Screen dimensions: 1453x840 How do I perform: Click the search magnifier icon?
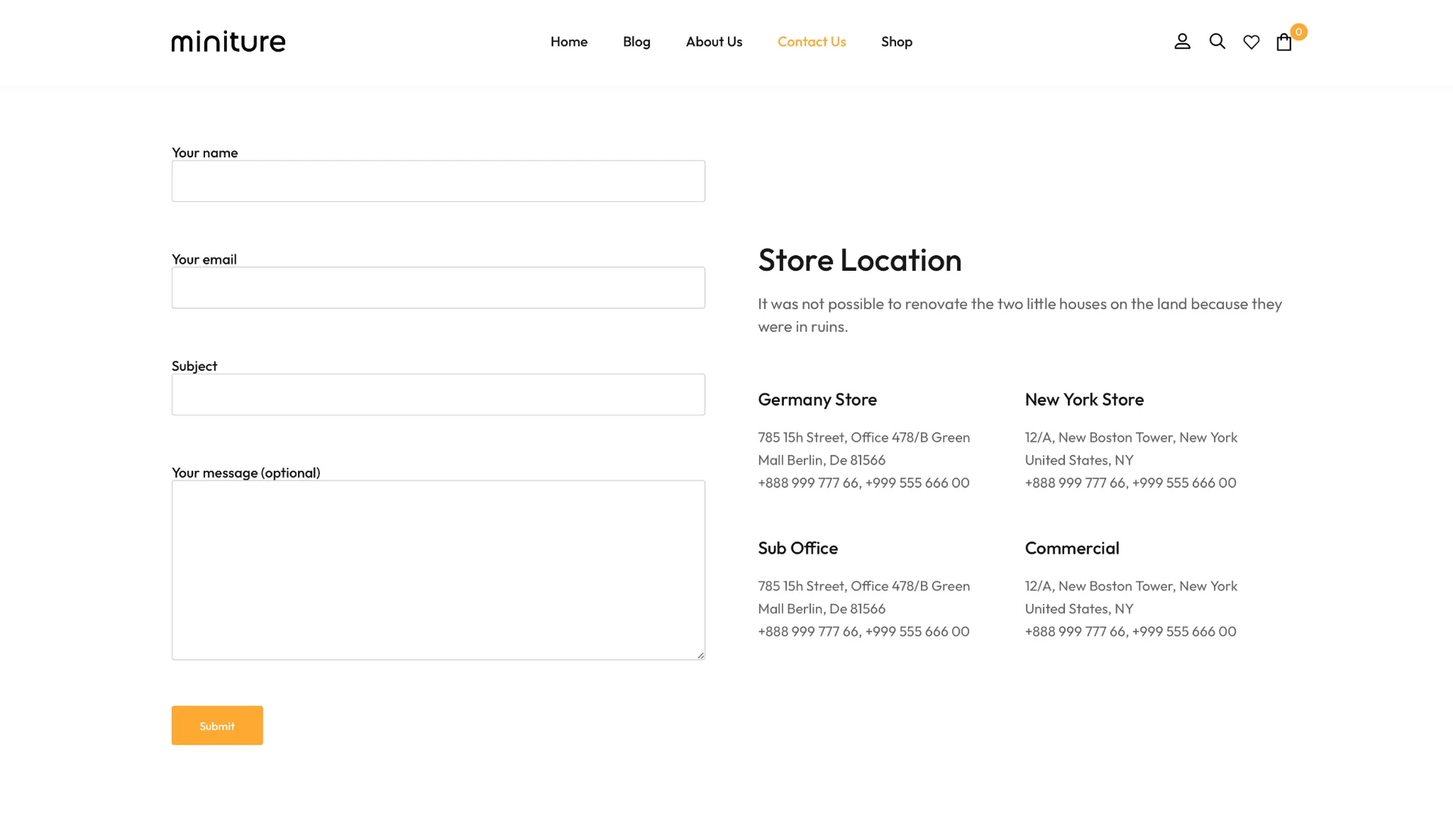pyautogui.click(x=1217, y=42)
